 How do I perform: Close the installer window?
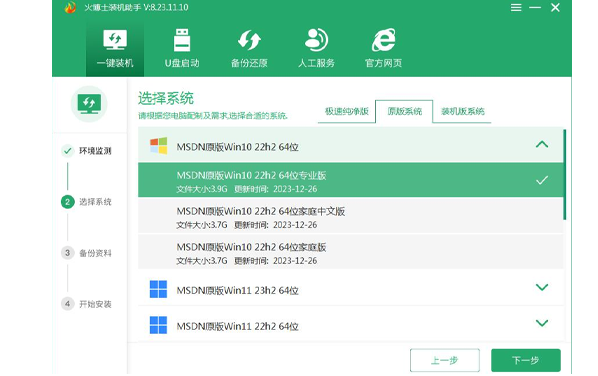coord(555,8)
